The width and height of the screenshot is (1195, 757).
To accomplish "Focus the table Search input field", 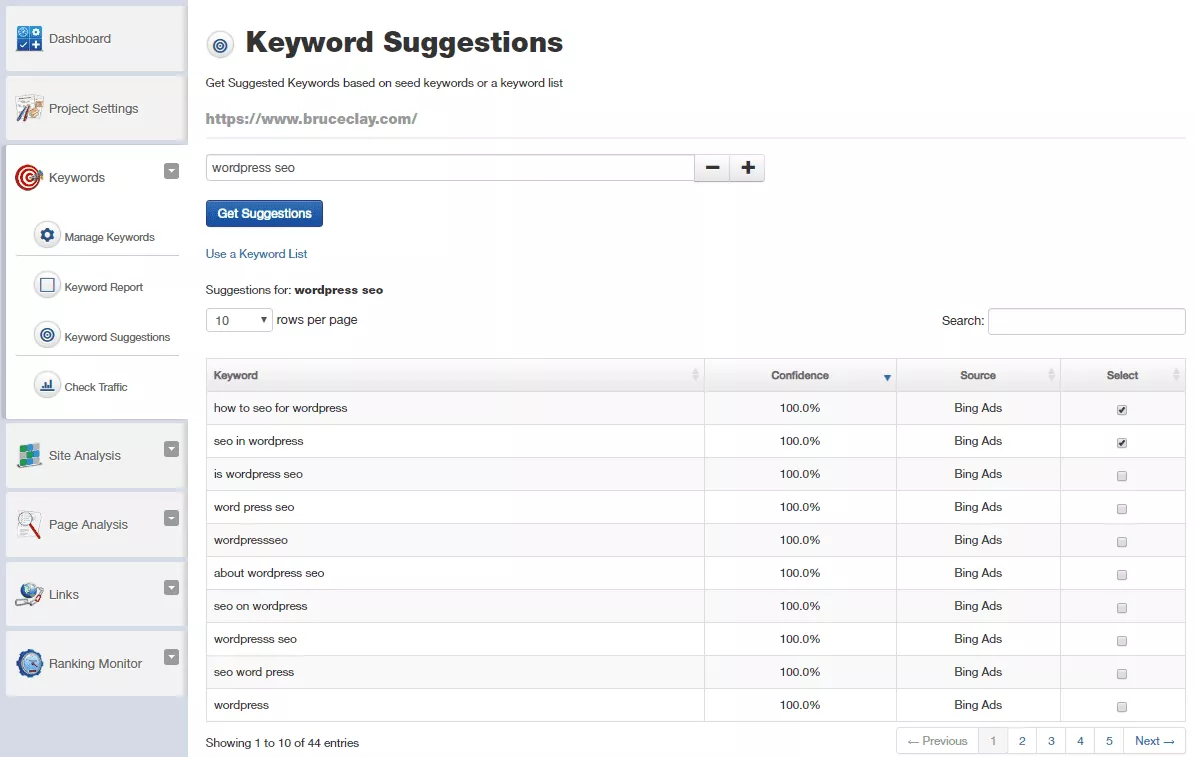I will click(x=1086, y=321).
